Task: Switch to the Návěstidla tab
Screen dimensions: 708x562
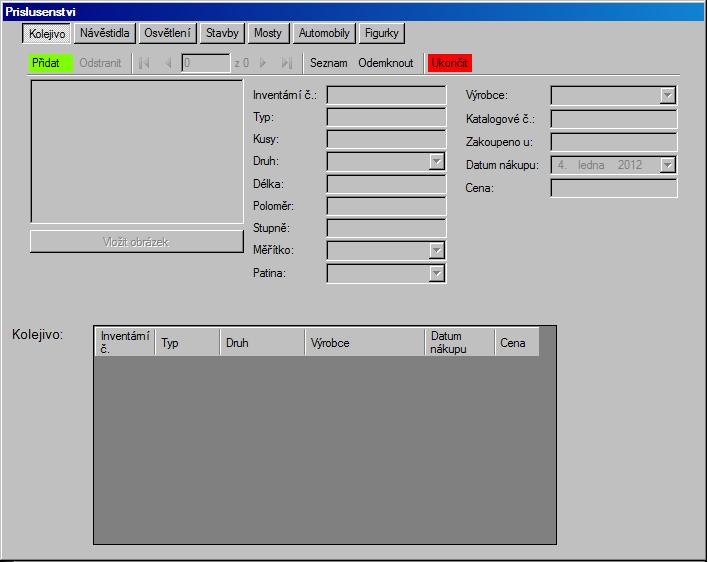Action: 104,33
